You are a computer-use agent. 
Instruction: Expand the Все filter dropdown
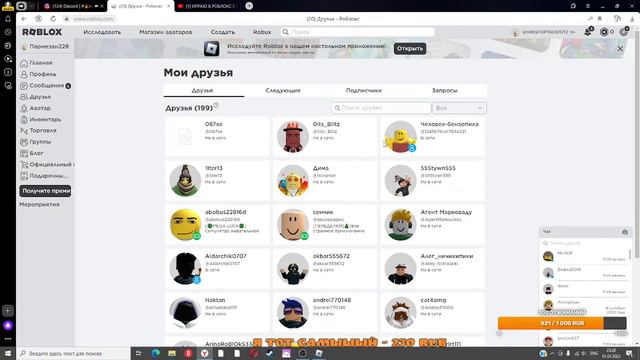pos(459,108)
